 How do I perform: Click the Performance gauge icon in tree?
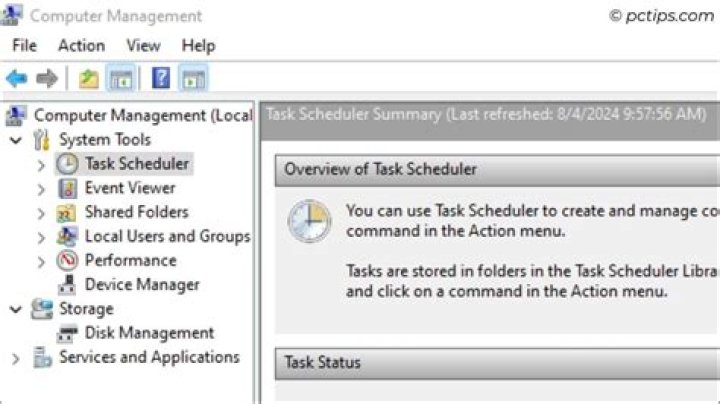67,260
